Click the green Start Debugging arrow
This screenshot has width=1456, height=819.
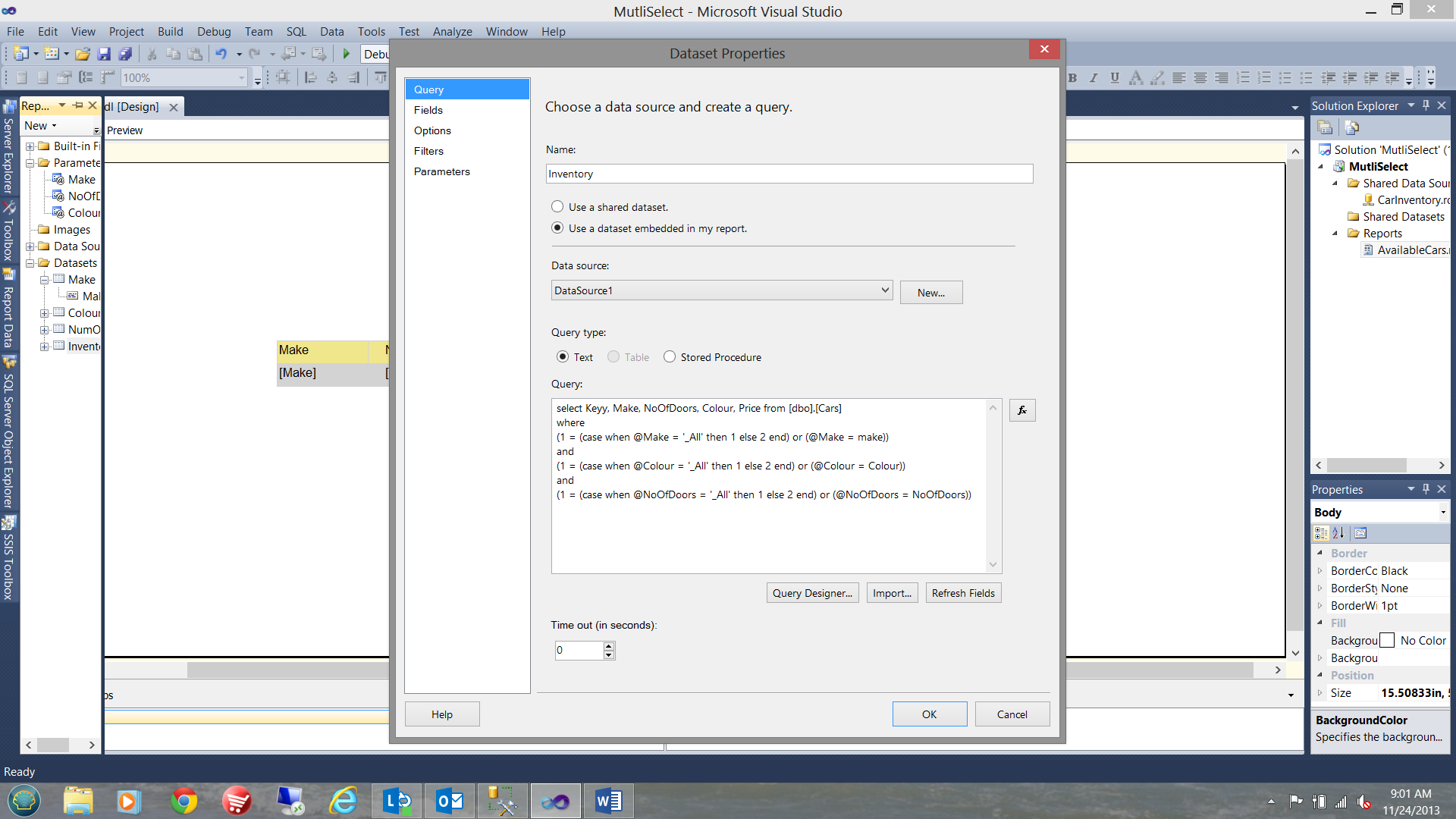pos(347,54)
